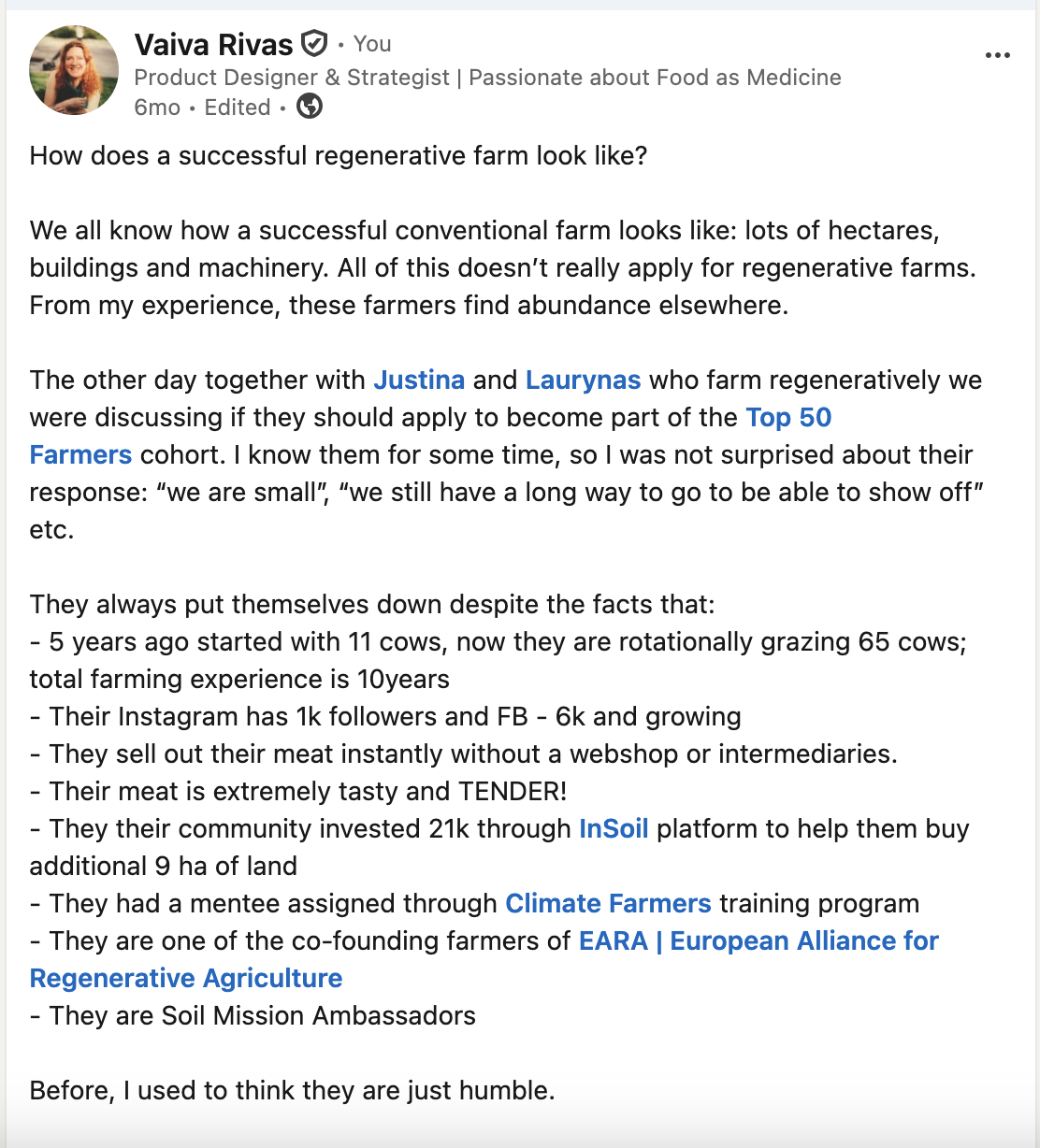Click the 'Soil Mission Ambassadors' bullet line
The width and height of the screenshot is (1040, 1148).
click(x=253, y=1015)
